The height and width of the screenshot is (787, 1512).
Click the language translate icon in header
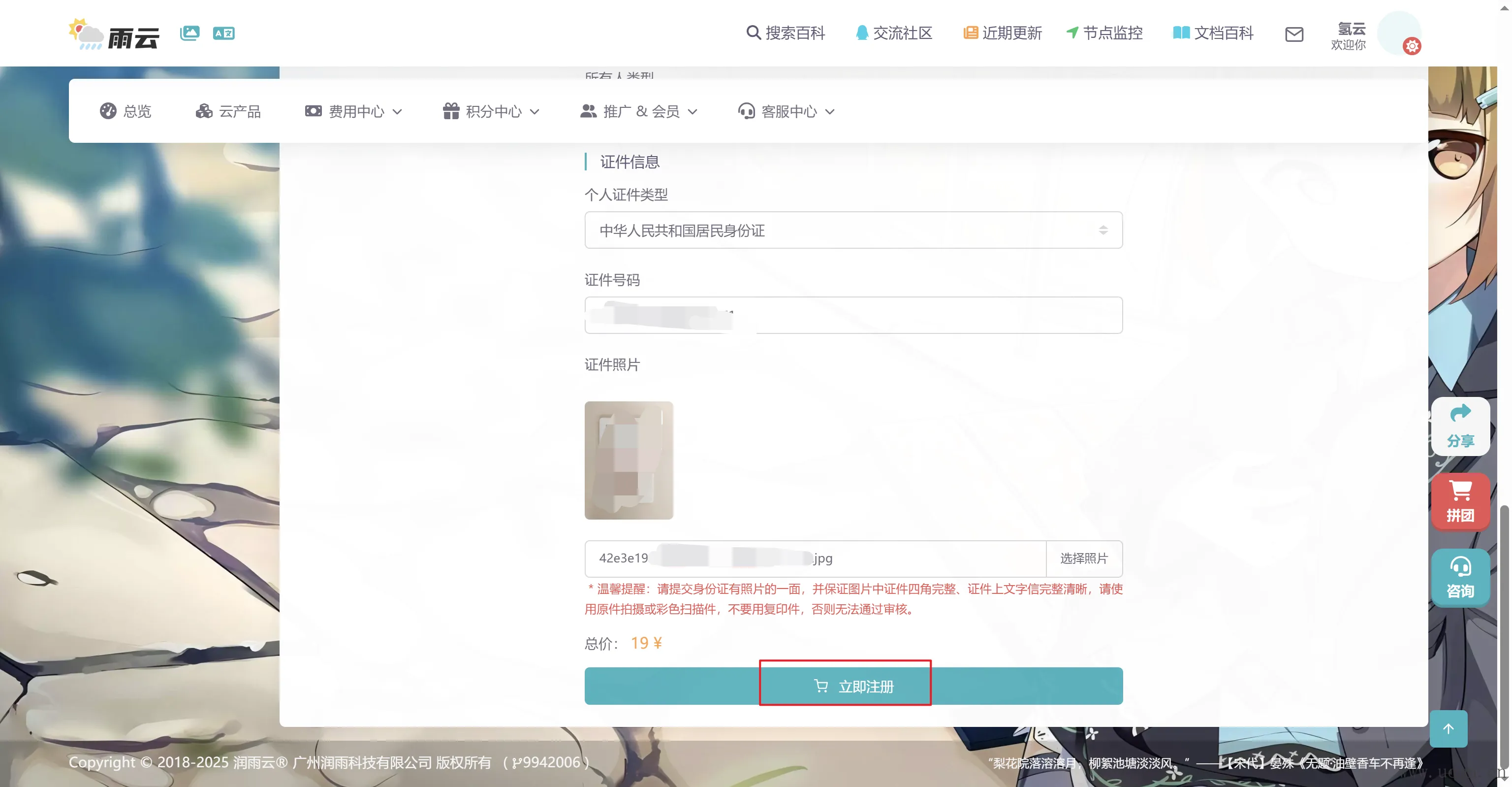[223, 33]
